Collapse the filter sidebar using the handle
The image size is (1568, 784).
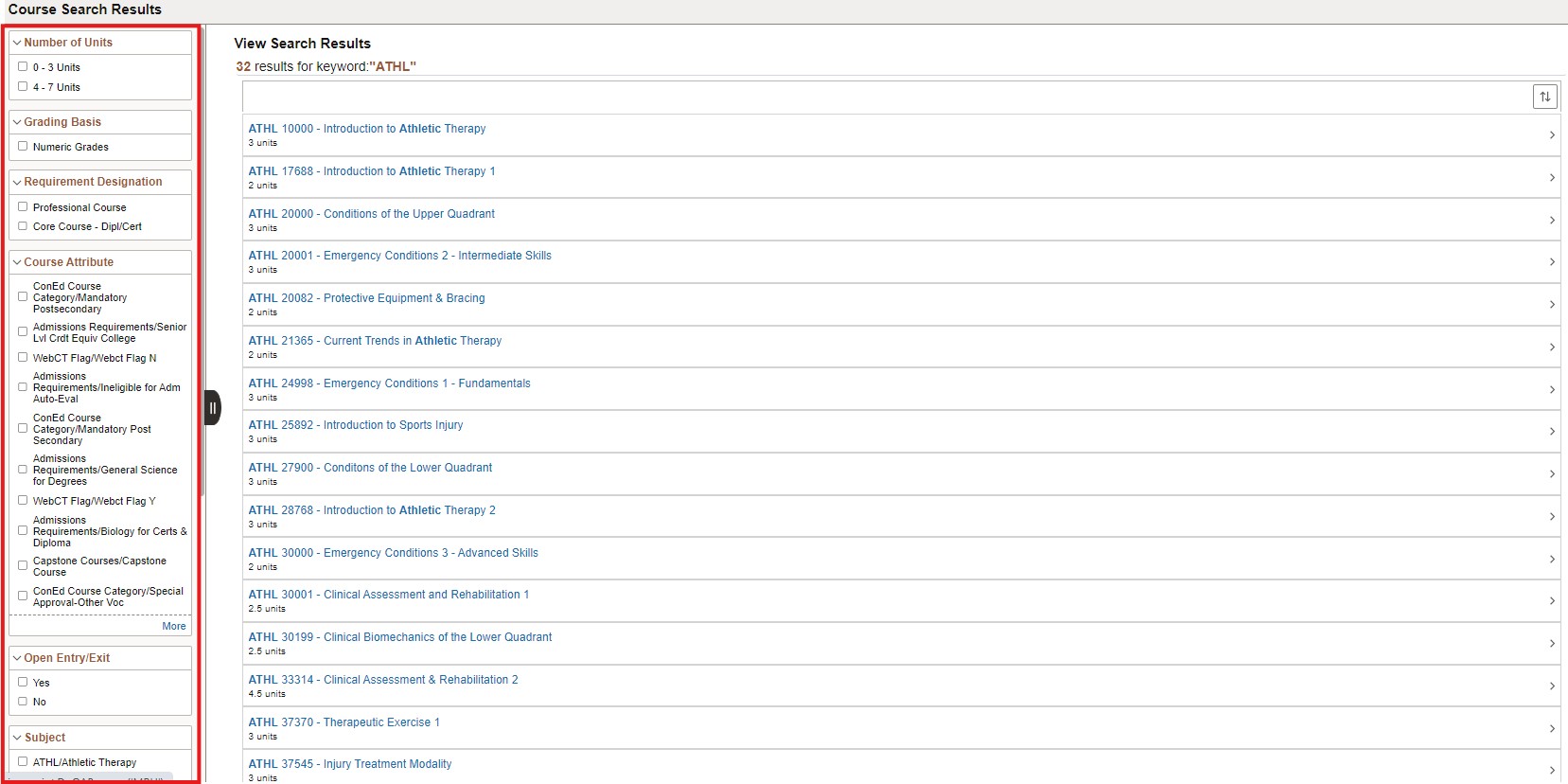coord(213,408)
